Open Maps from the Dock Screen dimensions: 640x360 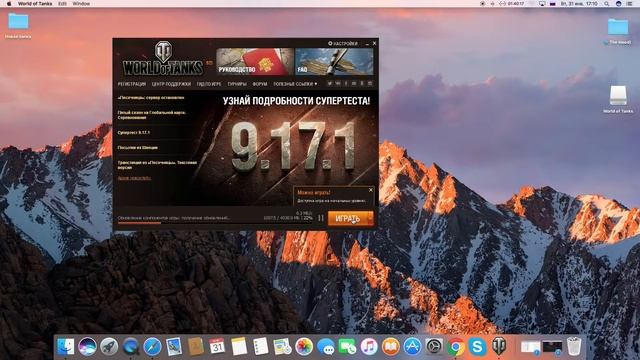(x=282, y=347)
